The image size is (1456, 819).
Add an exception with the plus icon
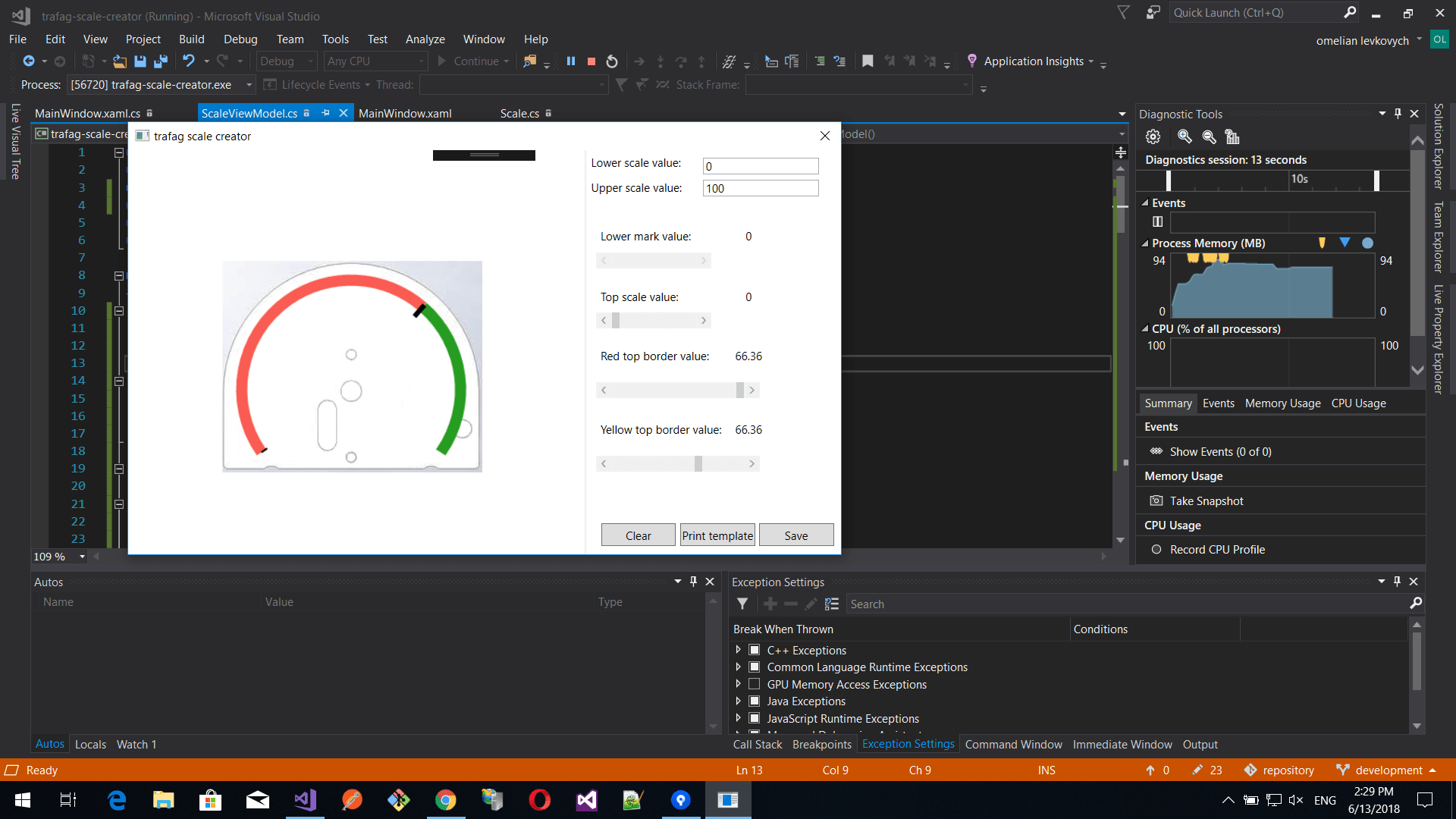pos(770,604)
